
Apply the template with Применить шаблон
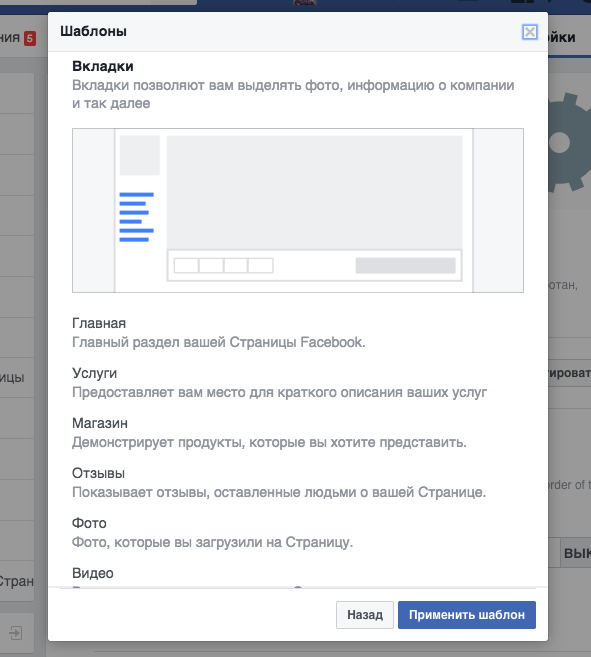(x=467, y=615)
